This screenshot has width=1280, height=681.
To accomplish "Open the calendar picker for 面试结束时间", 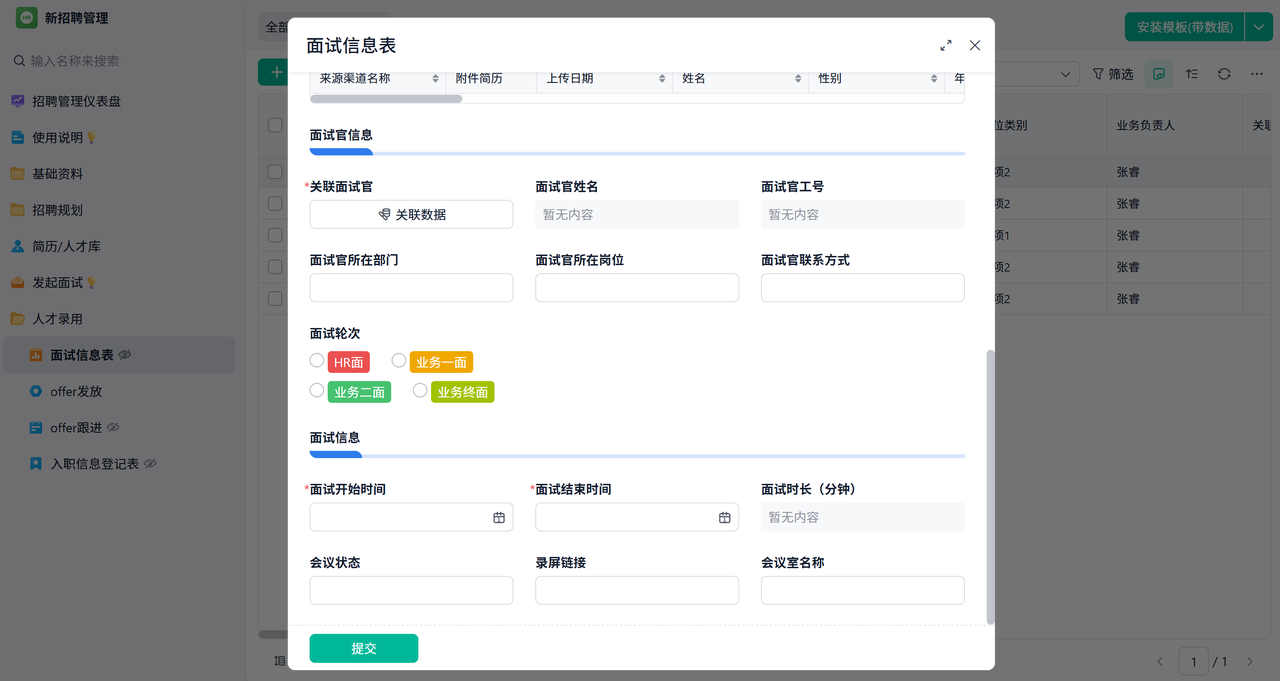I will 725,517.
